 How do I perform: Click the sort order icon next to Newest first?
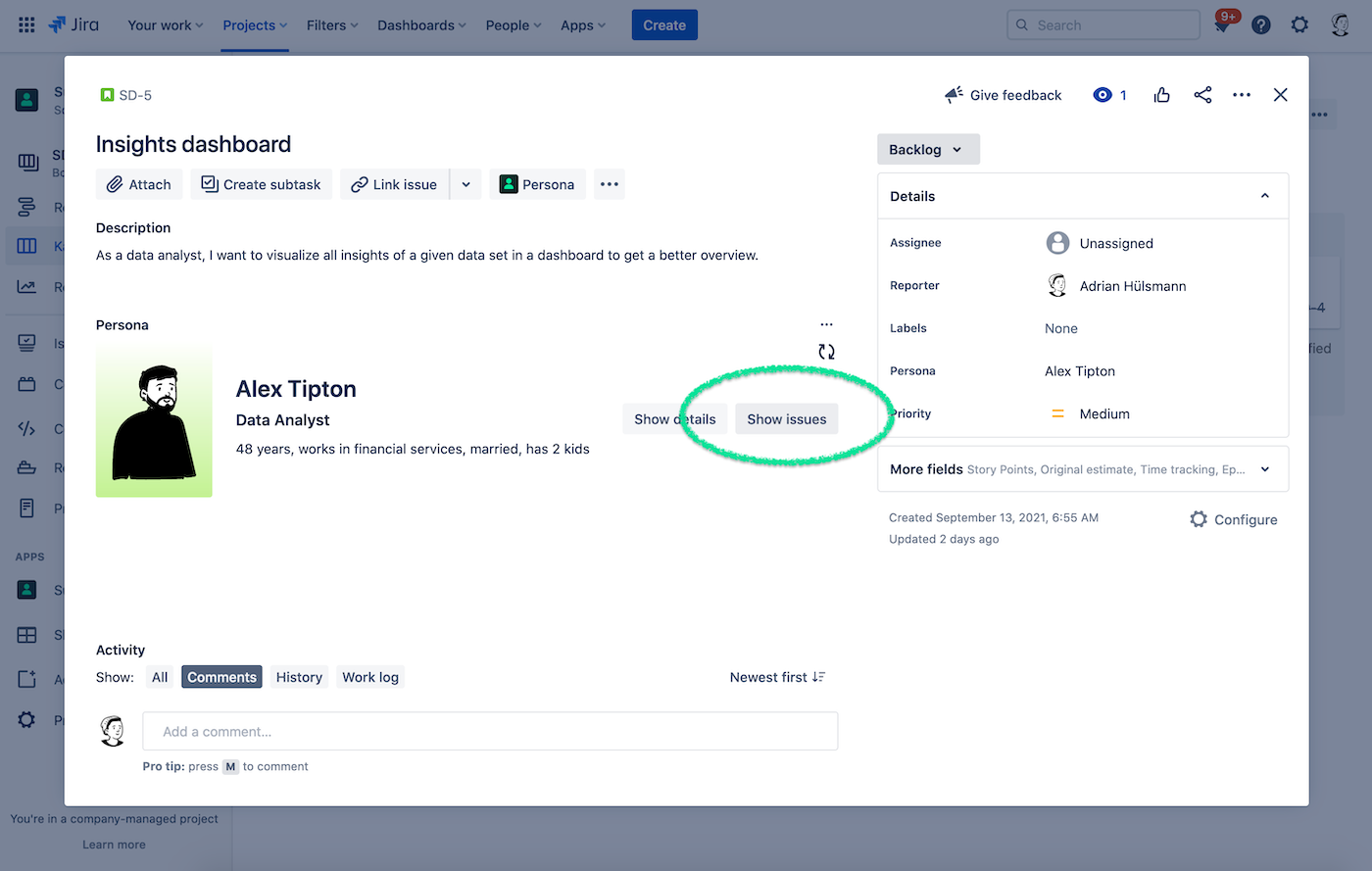(819, 677)
